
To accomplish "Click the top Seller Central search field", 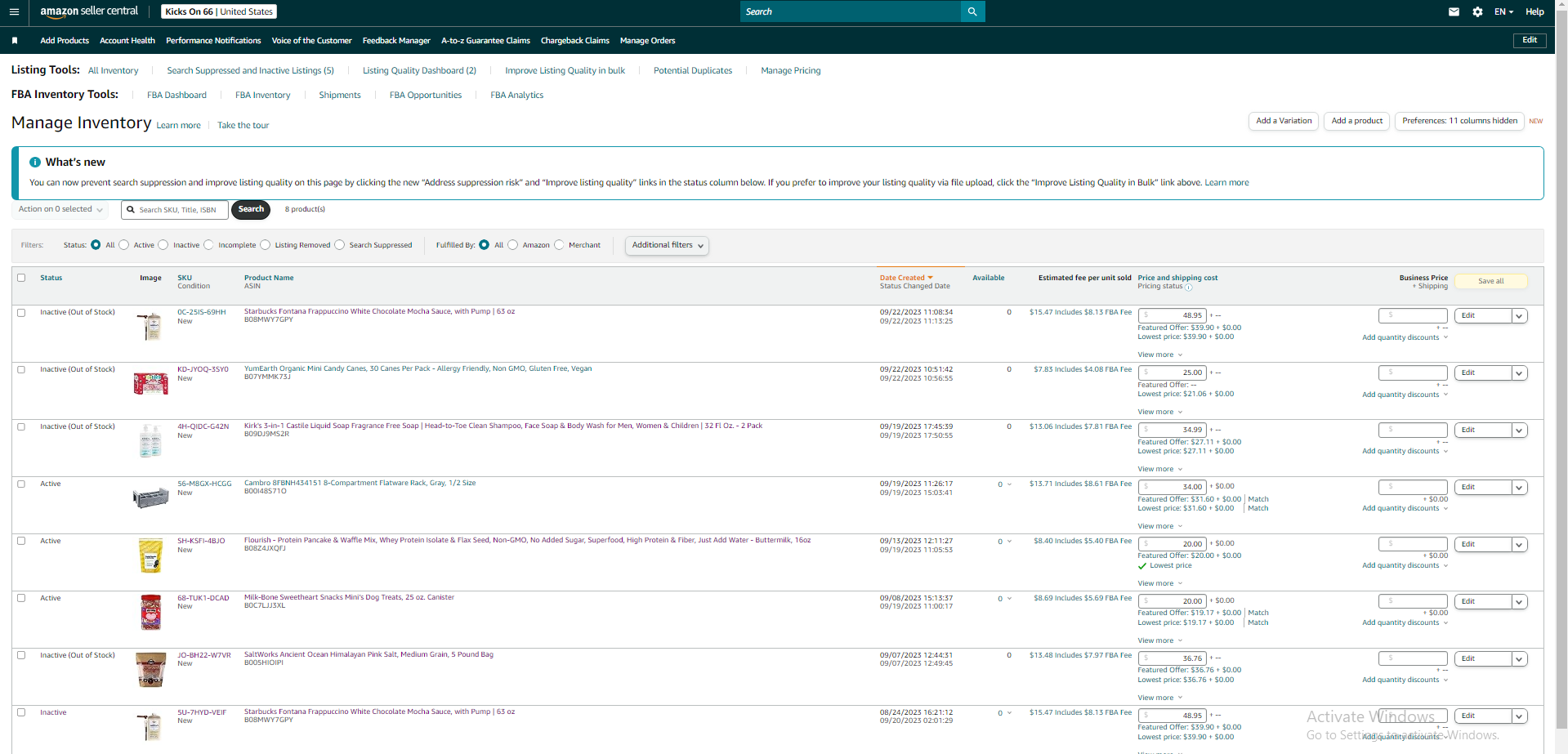I will 851,11.
